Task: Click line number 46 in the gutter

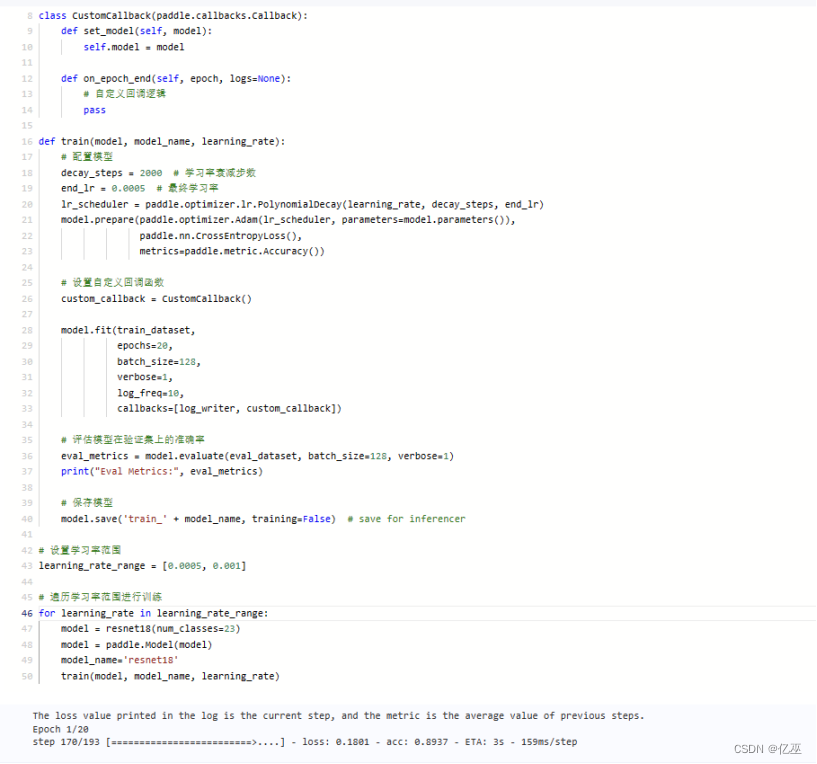Action: click(26, 613)
